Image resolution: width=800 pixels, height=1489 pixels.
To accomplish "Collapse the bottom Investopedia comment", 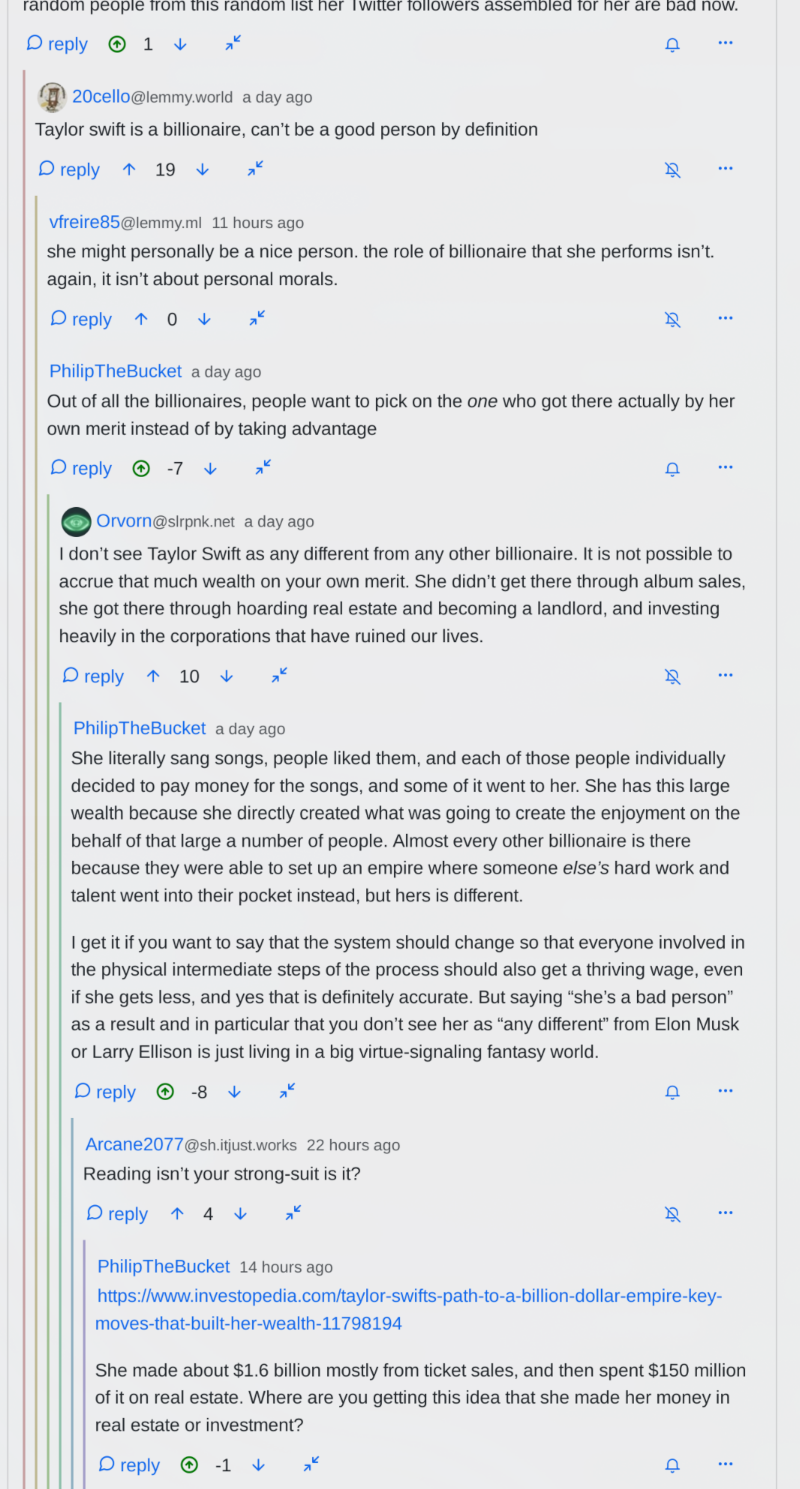I will [310, 1464].
